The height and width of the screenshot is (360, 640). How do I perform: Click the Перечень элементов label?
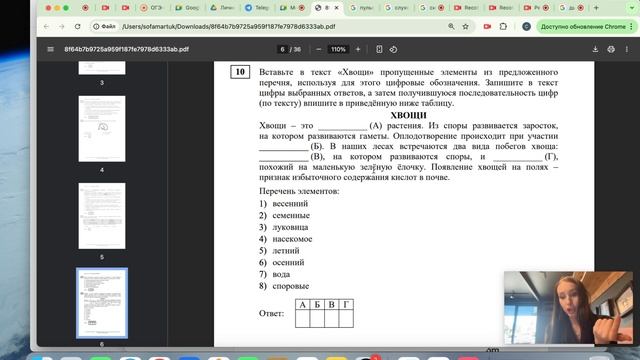coord(299,191)
